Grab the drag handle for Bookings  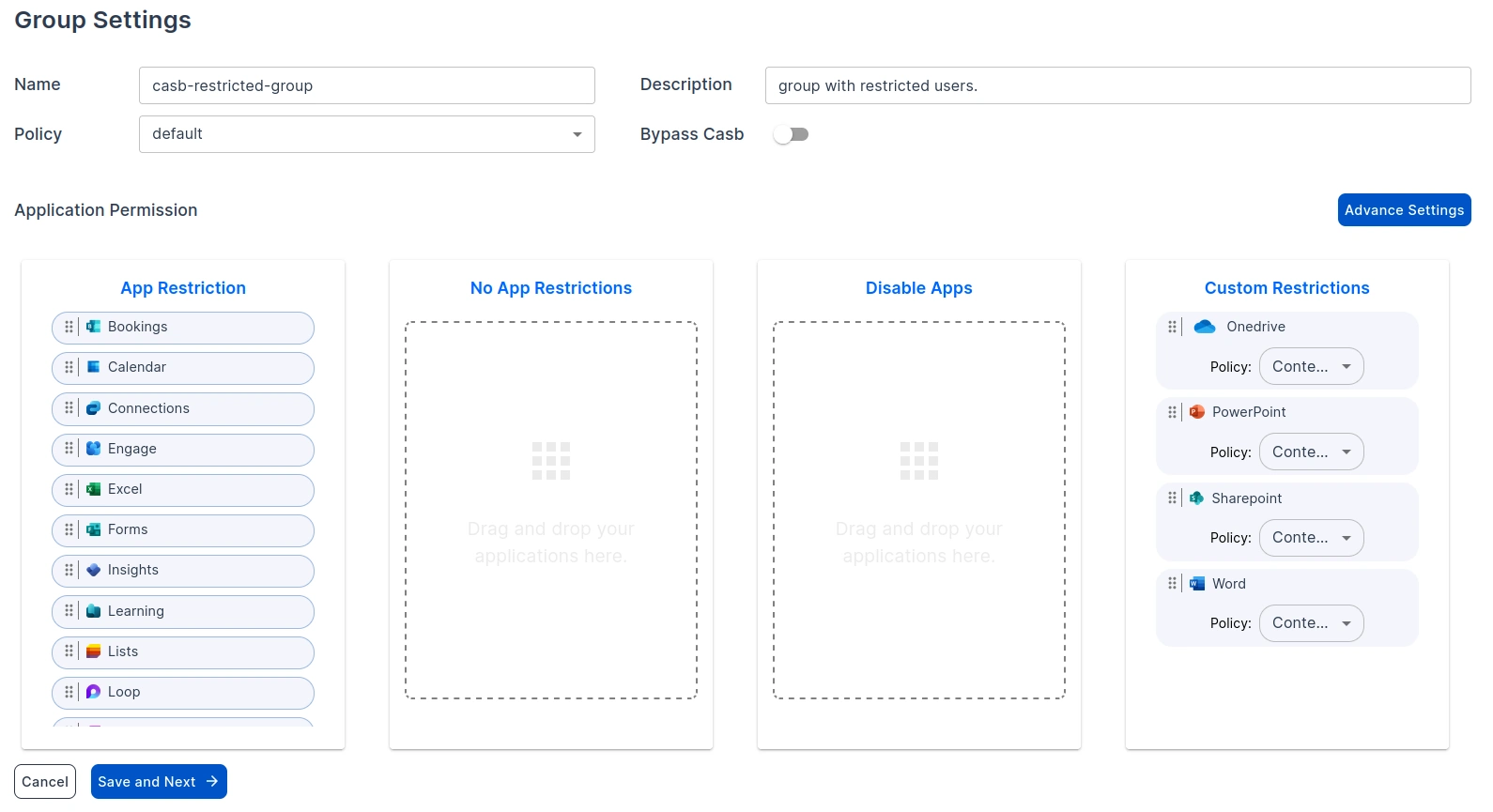tap(69, 327)
